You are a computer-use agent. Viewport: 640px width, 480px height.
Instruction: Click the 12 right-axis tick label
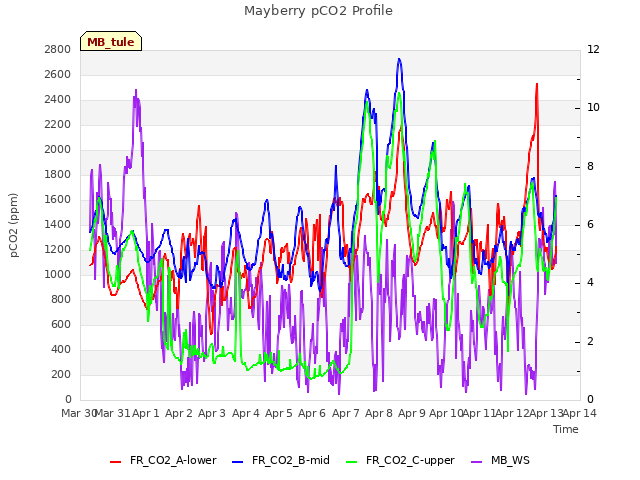tap(593, 49)
